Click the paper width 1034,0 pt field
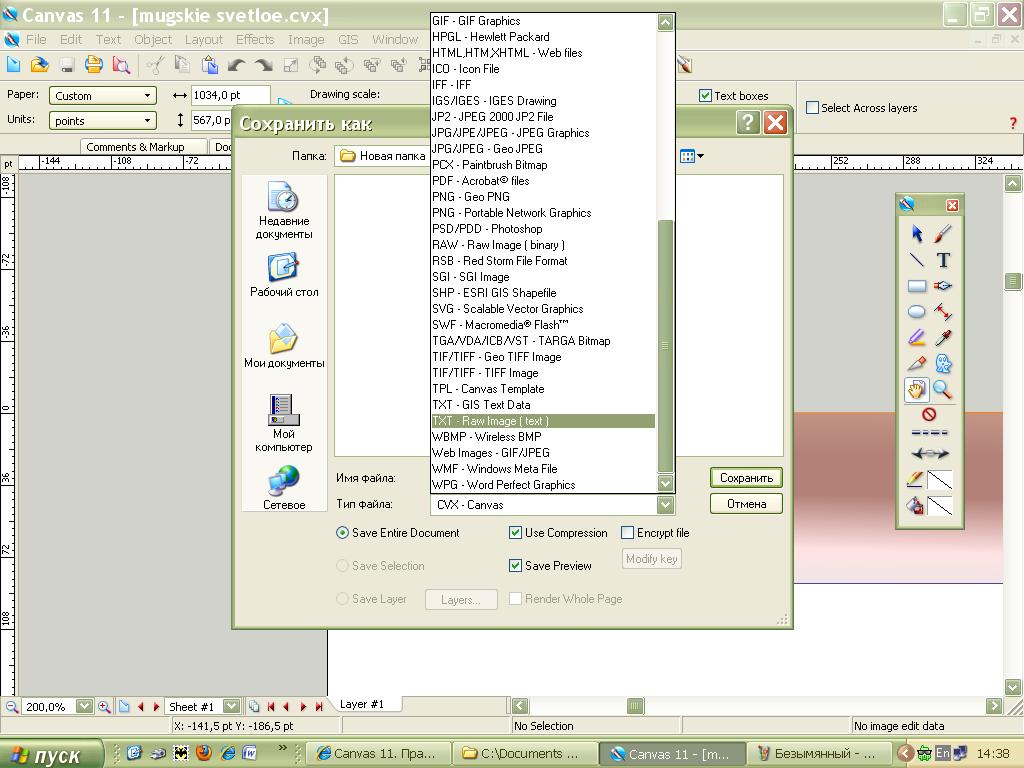The width and height of the screenshot is (1024, 768). (x=230, y=95)
